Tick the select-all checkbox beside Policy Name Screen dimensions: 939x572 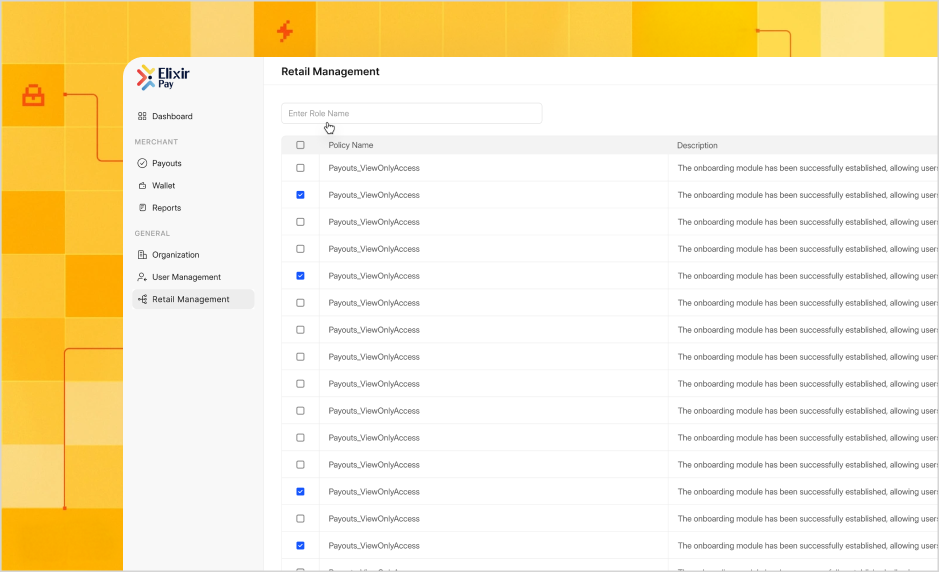(x=300, y=145)
